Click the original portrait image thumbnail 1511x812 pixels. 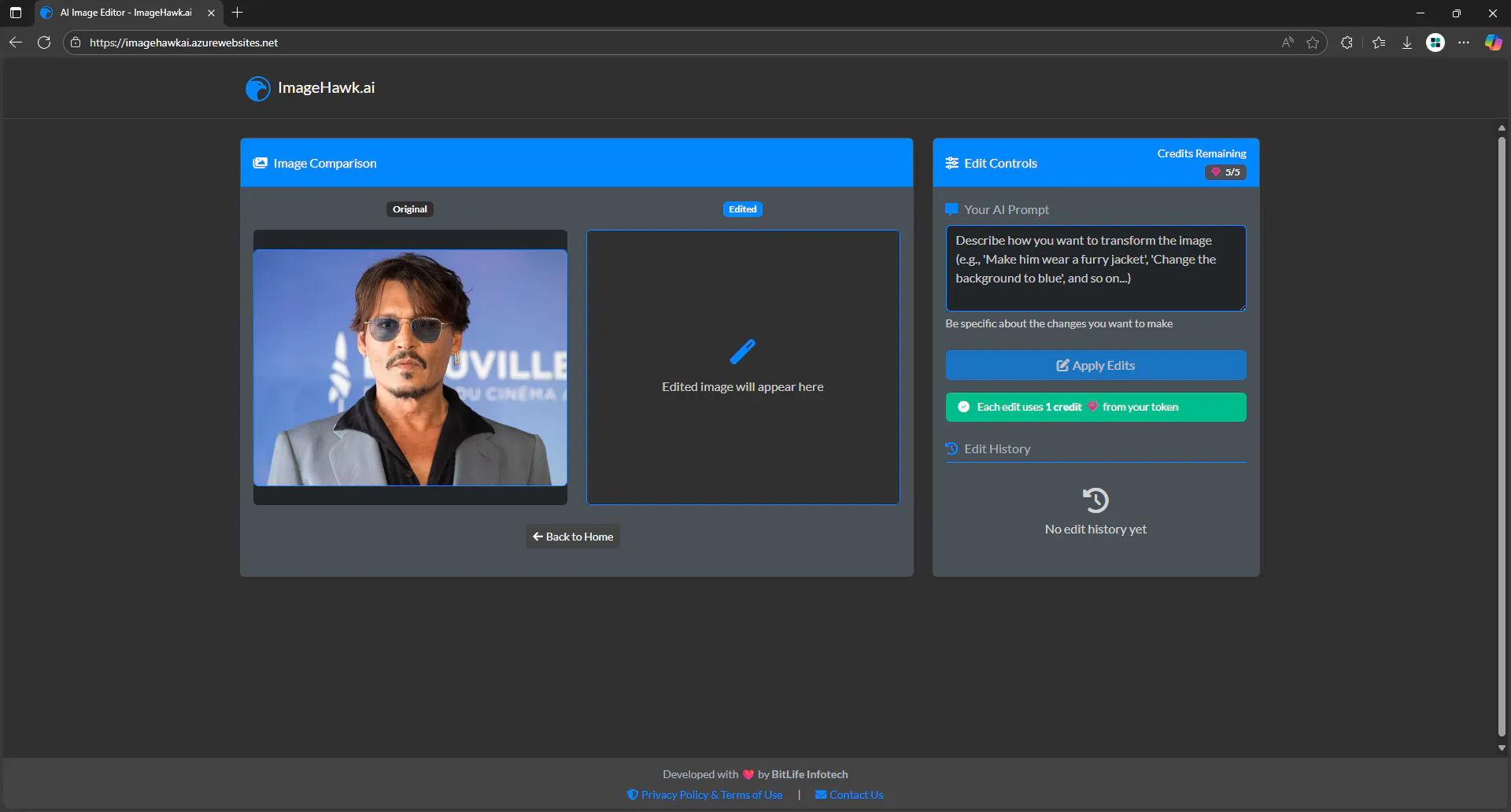pyautogui.click(x=410, y=367)
